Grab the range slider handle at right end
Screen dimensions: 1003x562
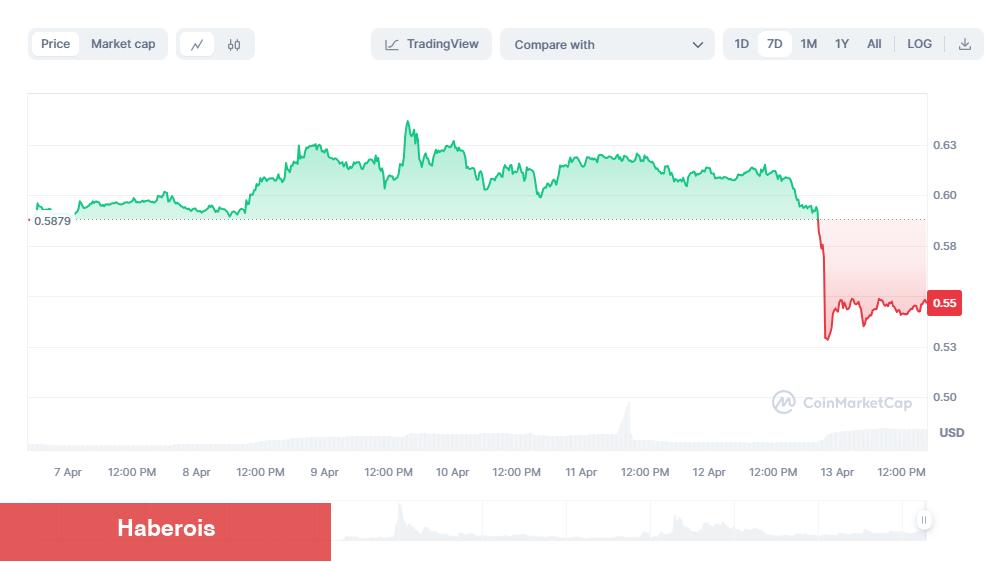[x=924, y=520]
